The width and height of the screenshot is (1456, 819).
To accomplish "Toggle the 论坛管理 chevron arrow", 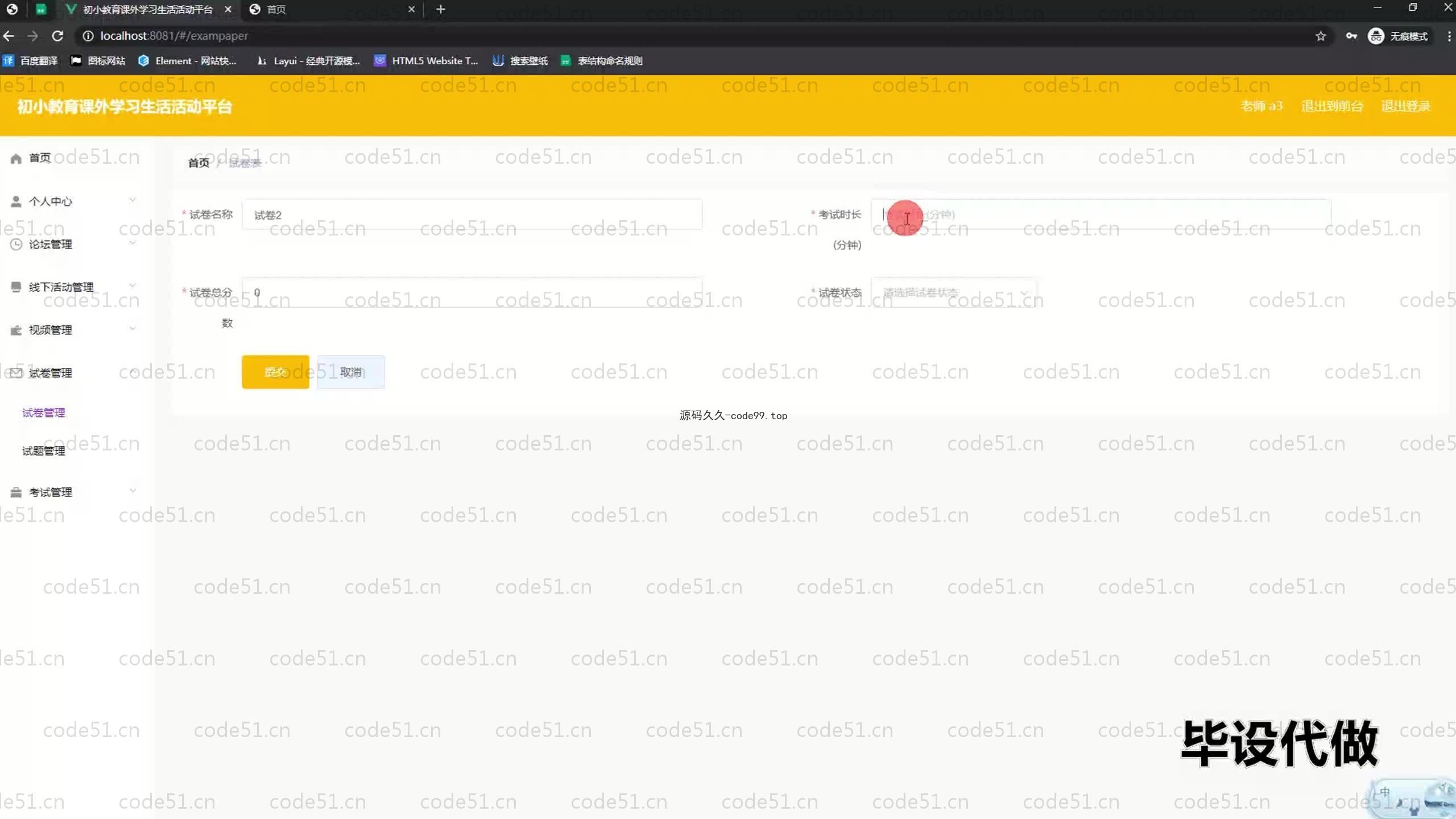I will pyautogui.click(x=133, y=243).
